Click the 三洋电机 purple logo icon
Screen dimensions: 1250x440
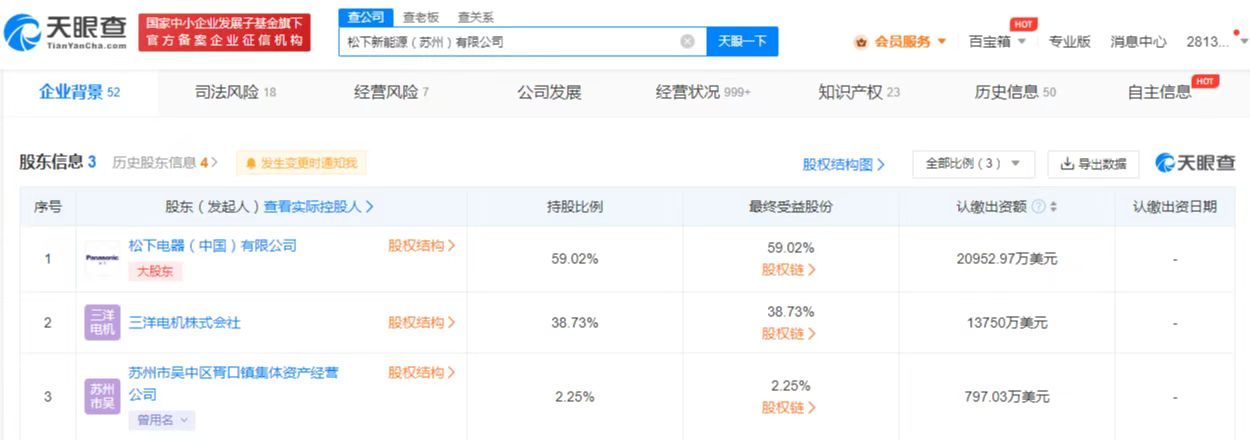(102, 322)
